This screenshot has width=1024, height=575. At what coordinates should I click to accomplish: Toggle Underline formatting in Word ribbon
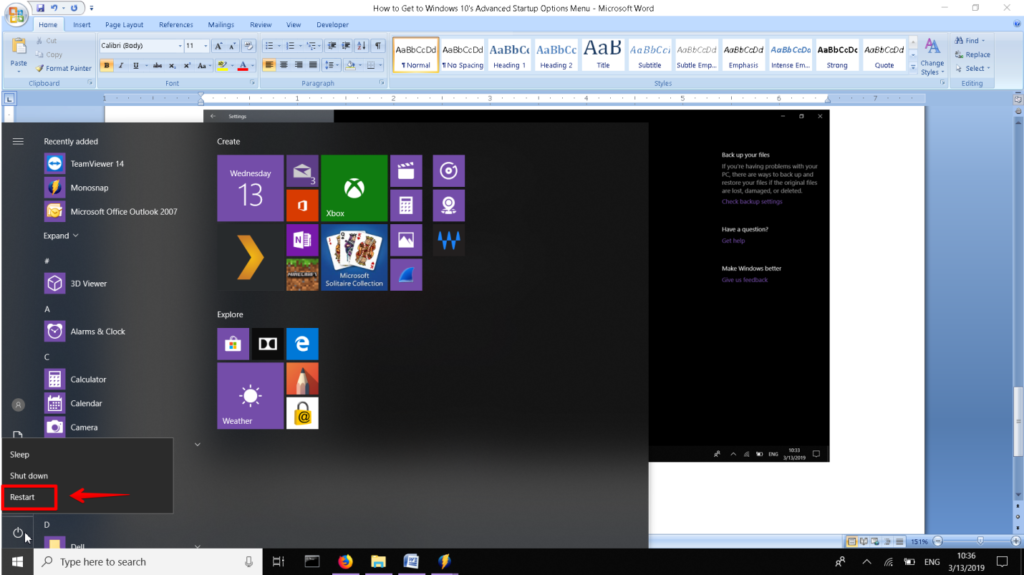[x=136, y=65]
